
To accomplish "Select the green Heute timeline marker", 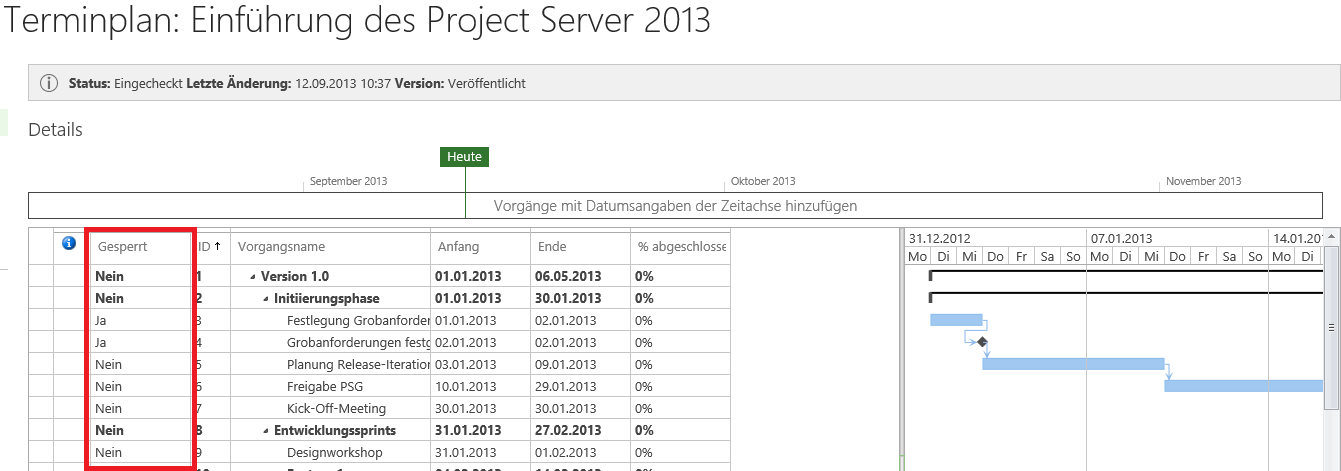I will point(465,156).
